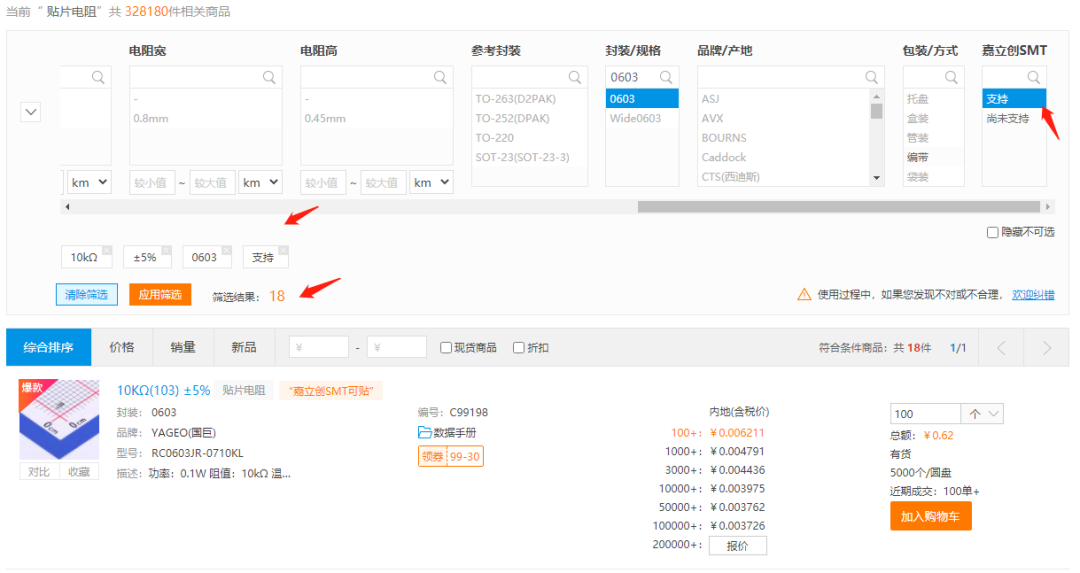The width and height of the screenshot is (1080, 573).
Task: Switch to the 价格 sort tab
Action: 121,347
